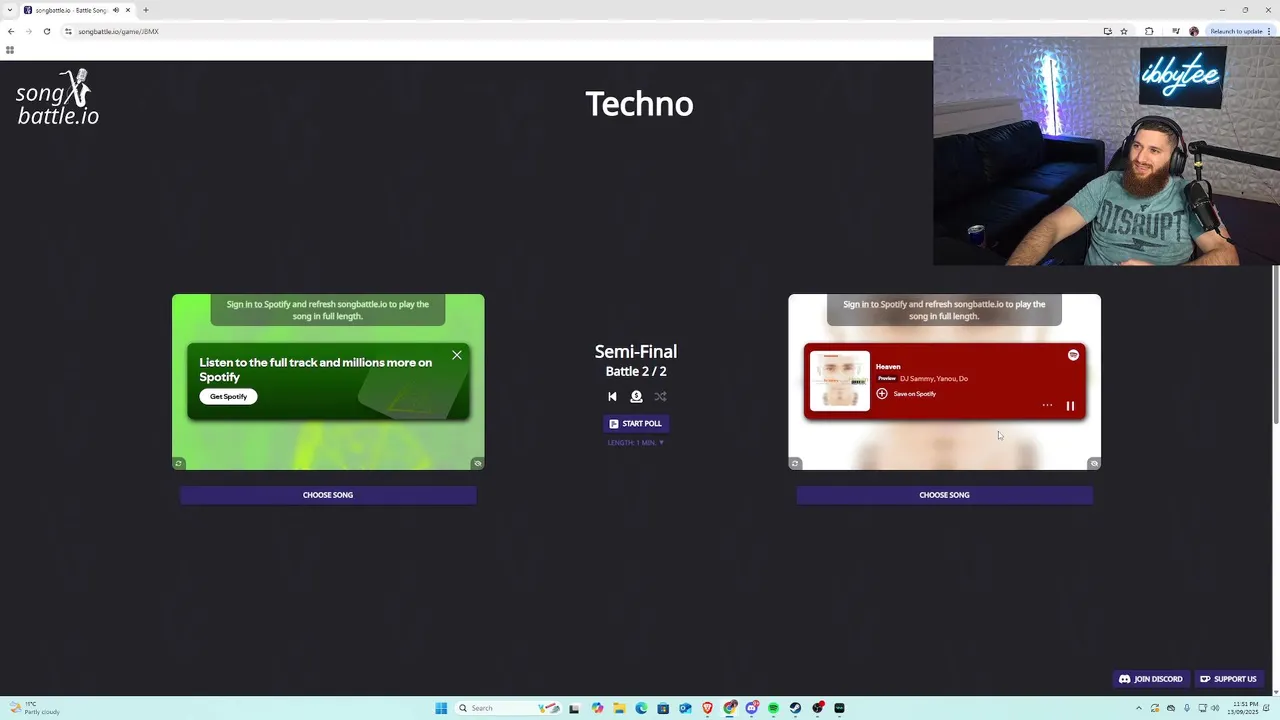The height and width of the screenshot is (720, 1280).
Task: Click the Heaven album cover thumbnail
Action: (839, 381)
